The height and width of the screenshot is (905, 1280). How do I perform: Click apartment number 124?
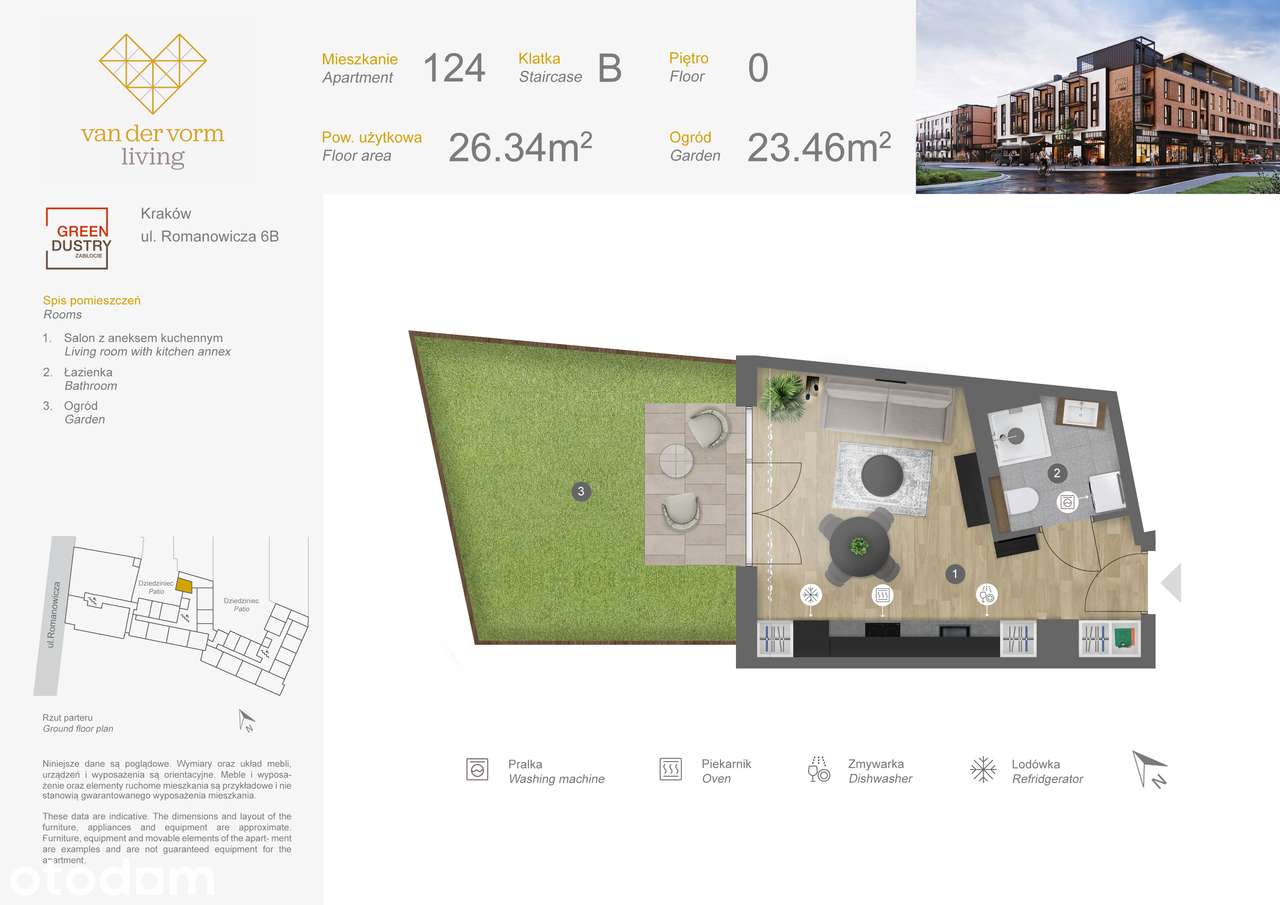[x=454, y=68]
